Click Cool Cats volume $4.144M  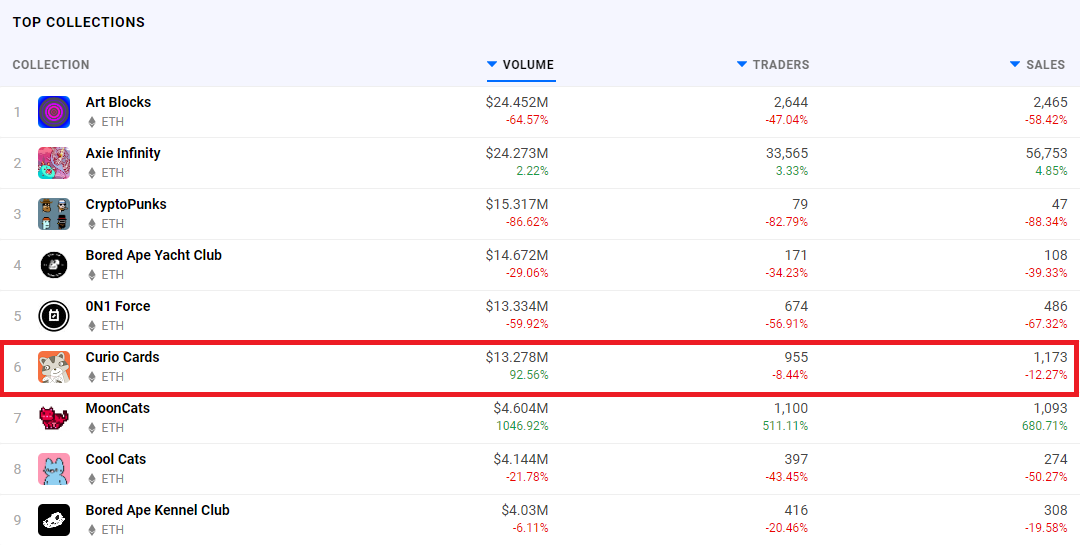521,460
